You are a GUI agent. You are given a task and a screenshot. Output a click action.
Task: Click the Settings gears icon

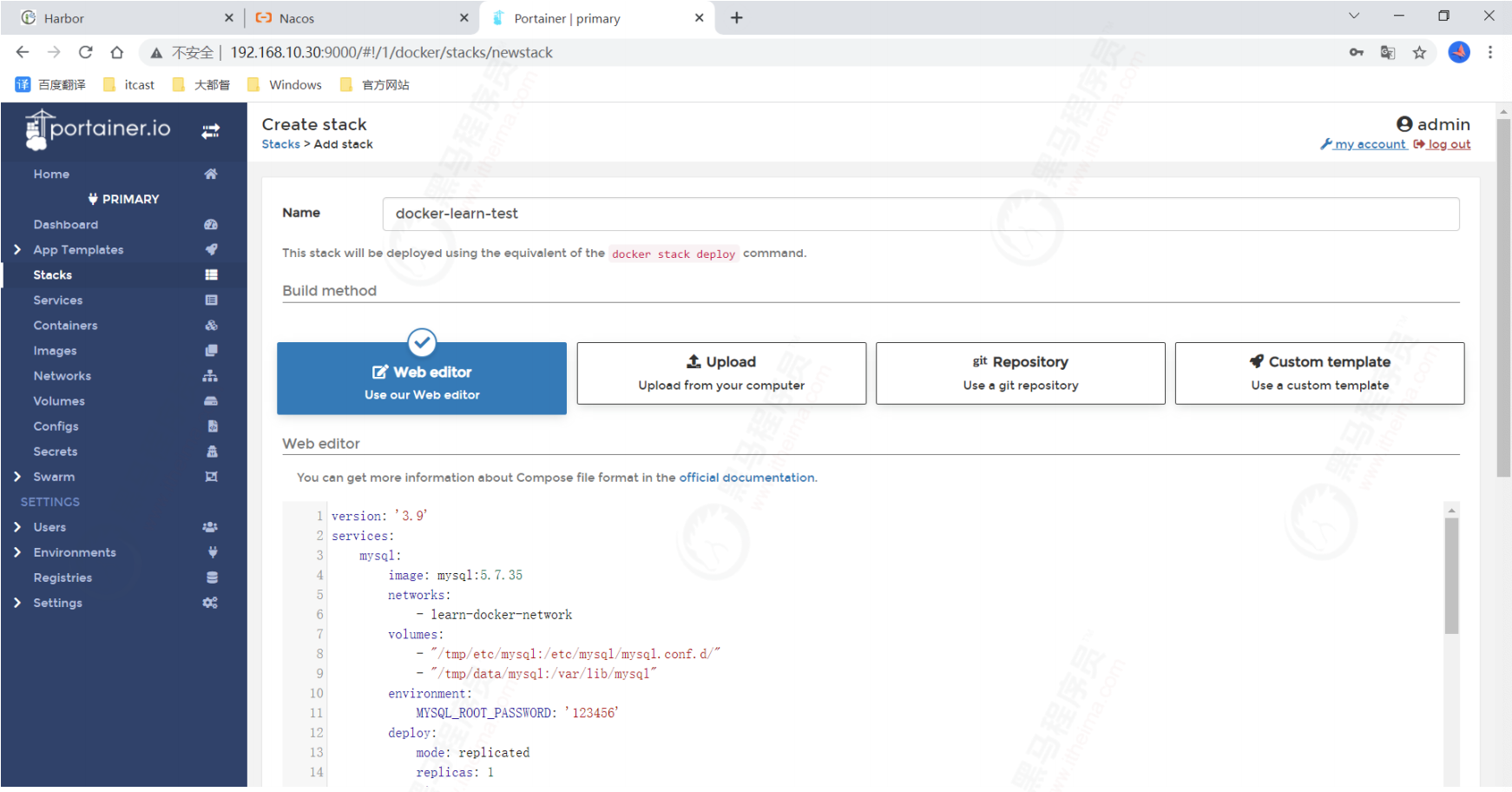pos(210,602)
